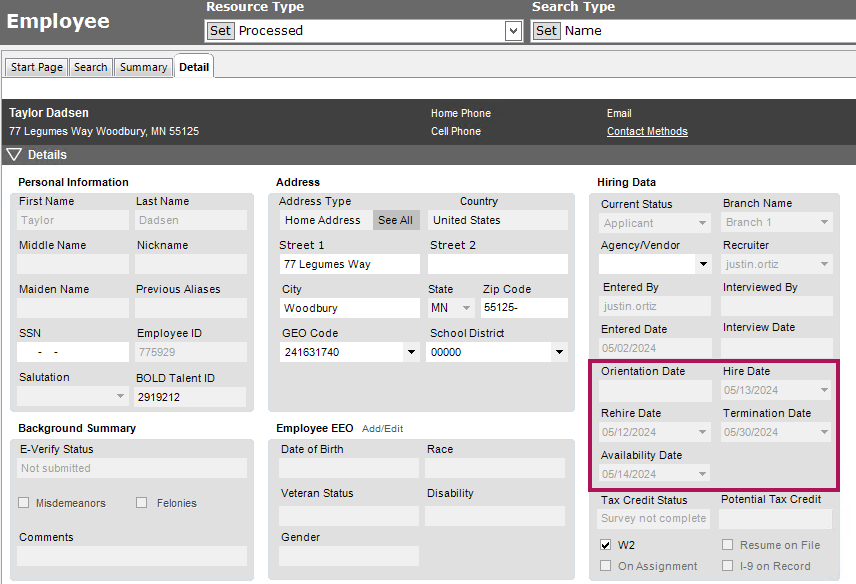Click See All address types button
The width and height of the screenshot is (856, 584).
pos(395,221)
